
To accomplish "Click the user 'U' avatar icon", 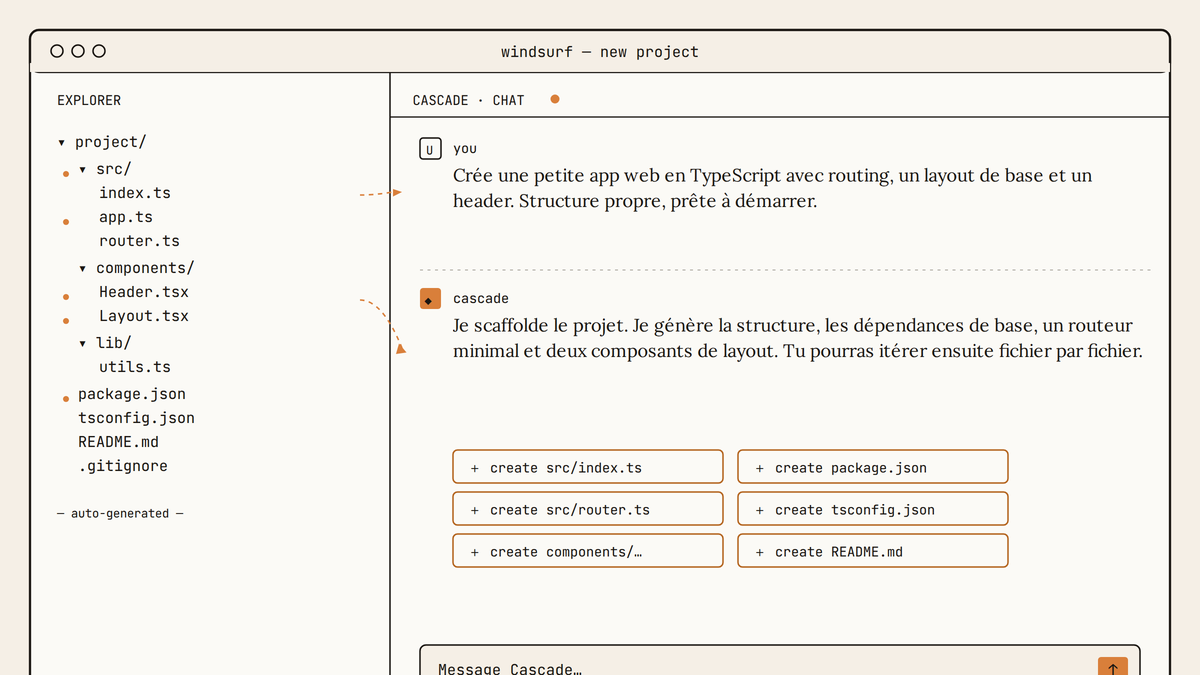I will click(x=430, y=150).
